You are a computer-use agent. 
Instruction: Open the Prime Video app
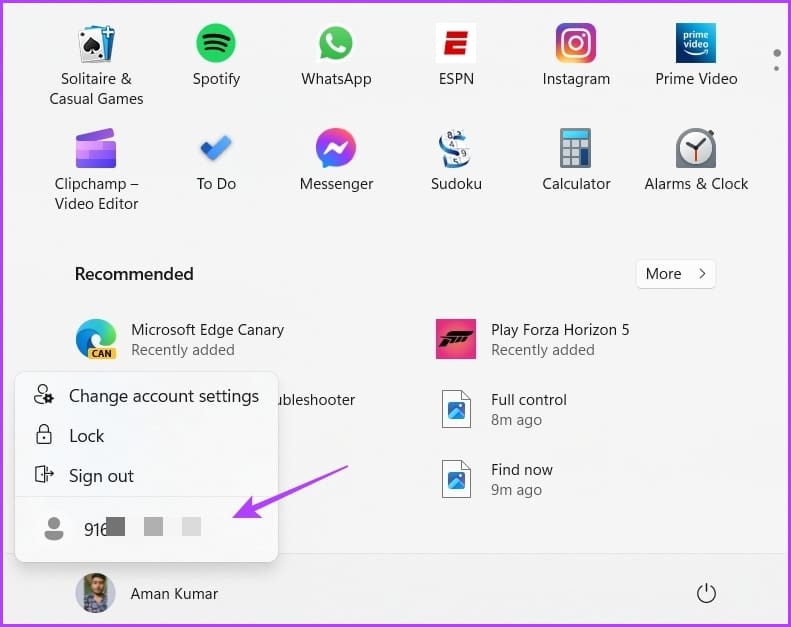pos(696,55)
